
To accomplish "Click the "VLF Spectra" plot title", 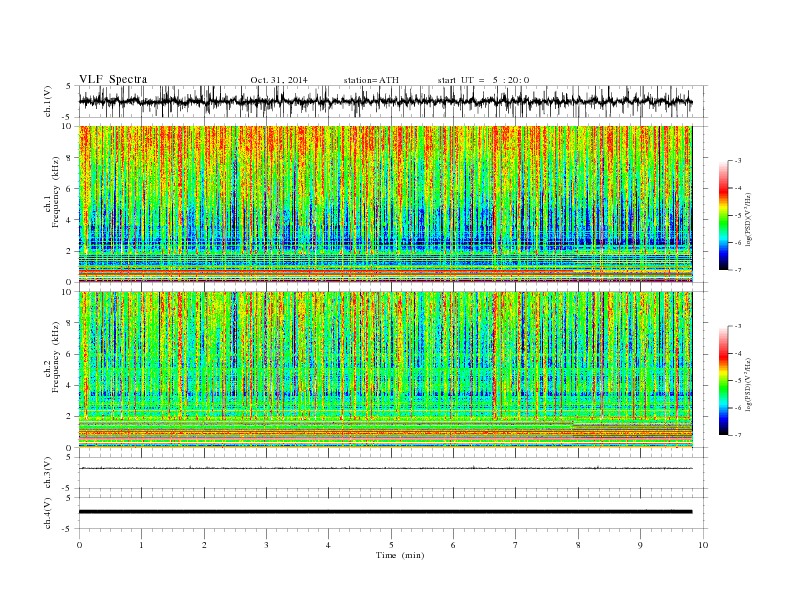I will click(113, 79).
